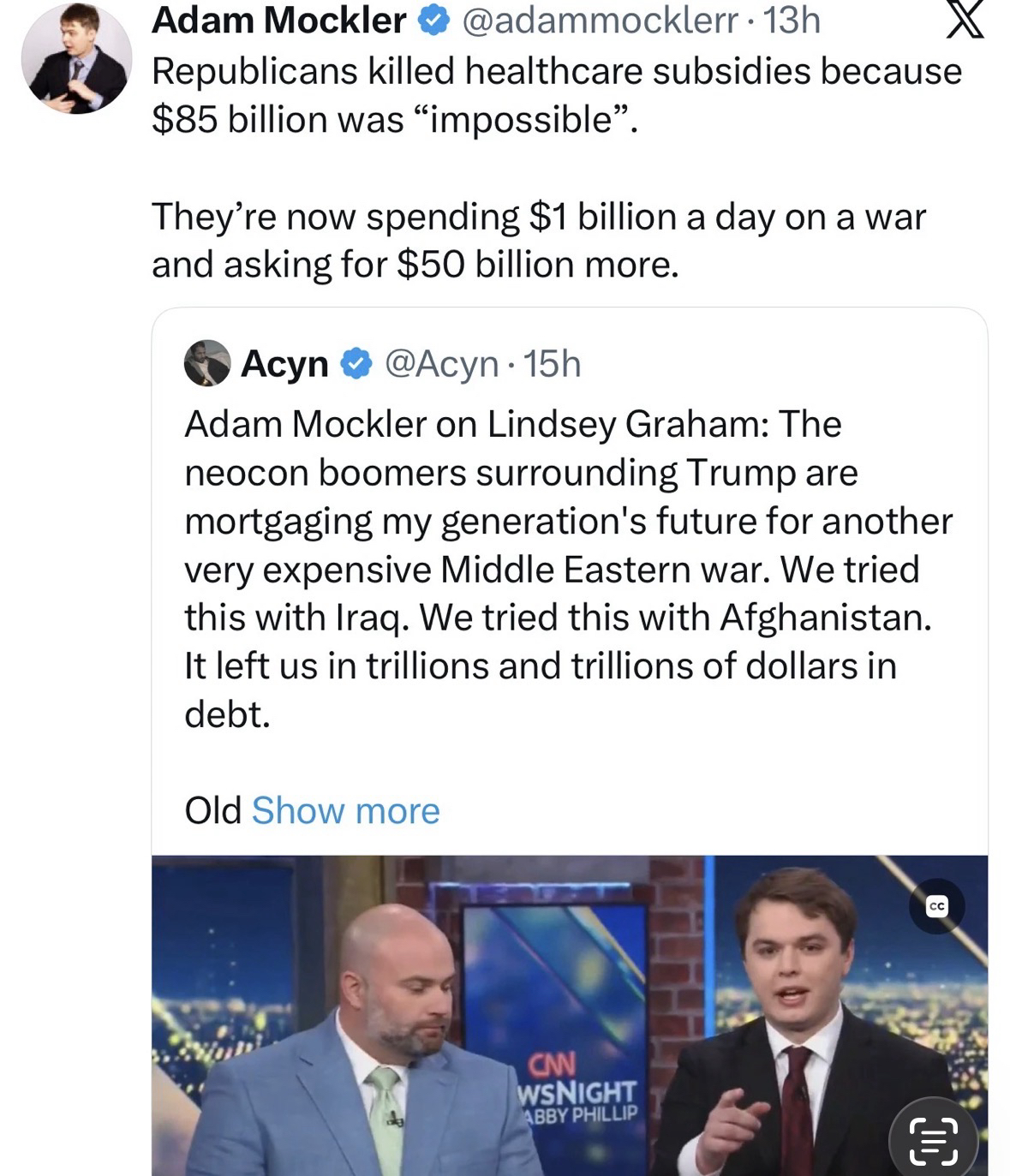Click the @adammocklerr handle
The width and height of the screenshot is (1010, 1176).
coord(600,21)
